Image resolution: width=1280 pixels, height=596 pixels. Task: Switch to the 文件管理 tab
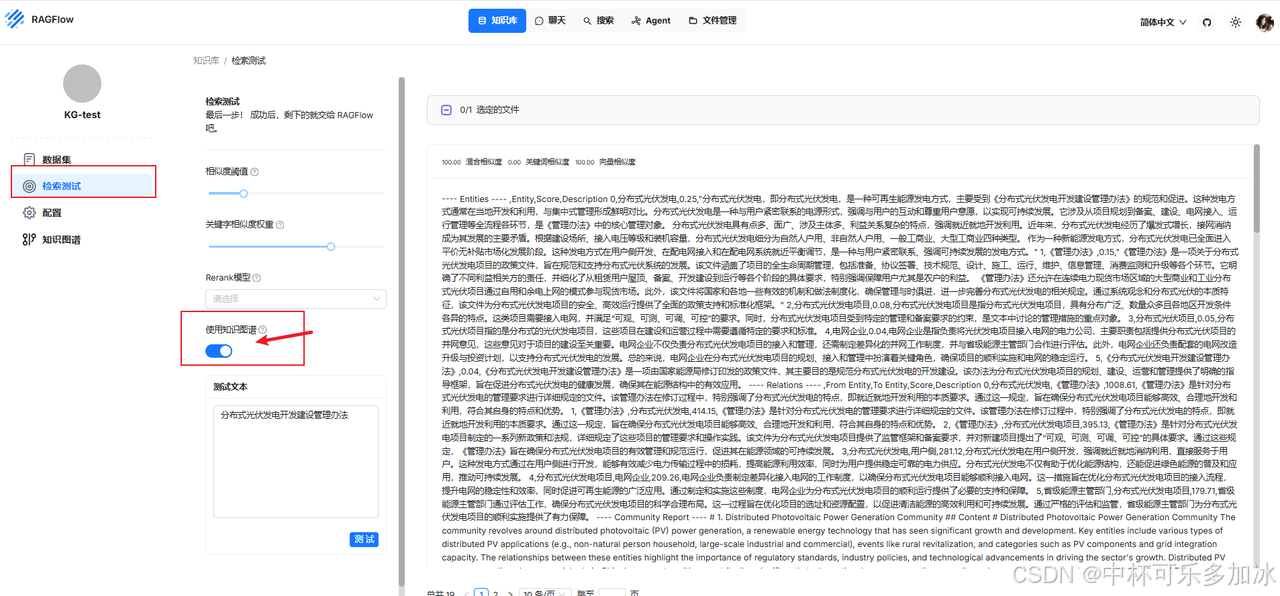(x=712, y=21)
